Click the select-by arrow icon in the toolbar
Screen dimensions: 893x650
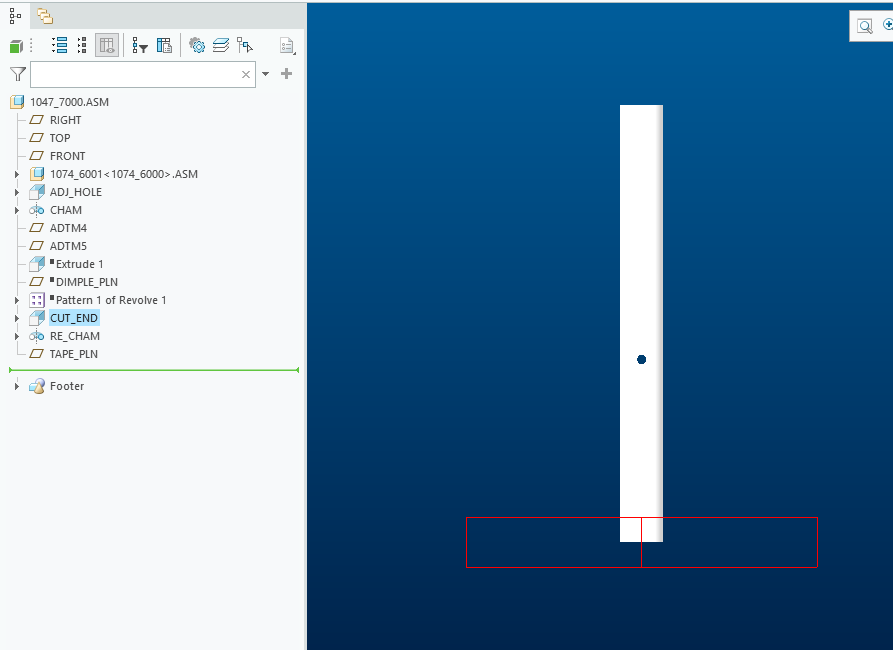click(x=245, y=45)
